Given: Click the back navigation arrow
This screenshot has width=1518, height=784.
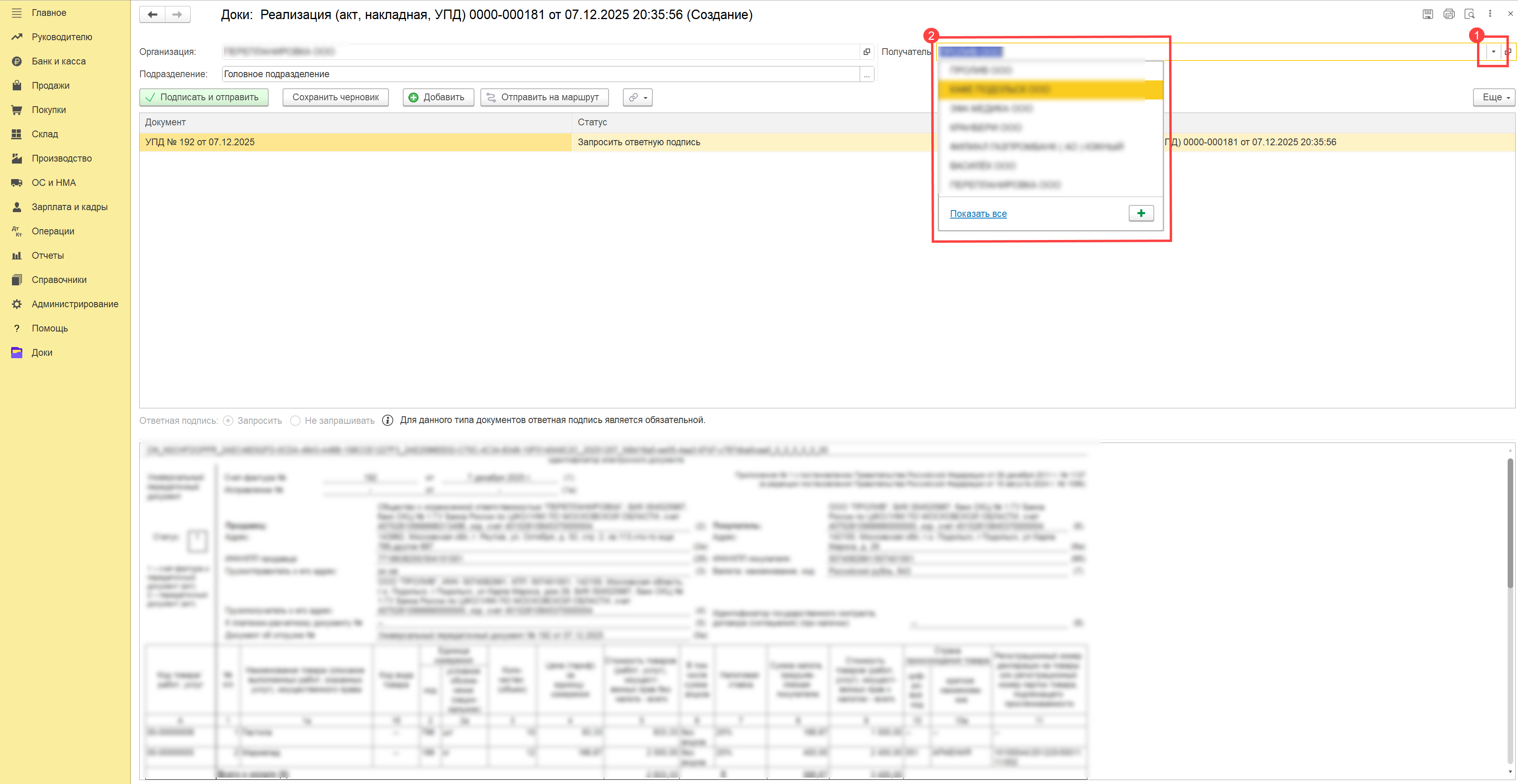Looking at the screenshot, I should point(152,15).
